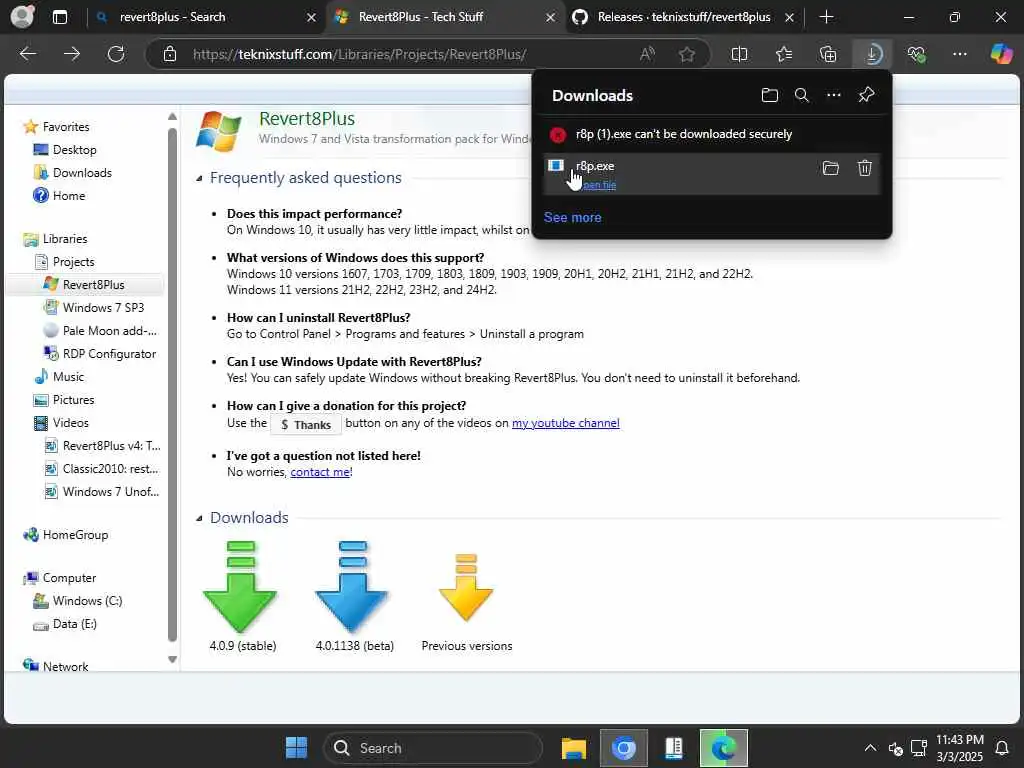Toggle split screen view

(x=739, y=54)
